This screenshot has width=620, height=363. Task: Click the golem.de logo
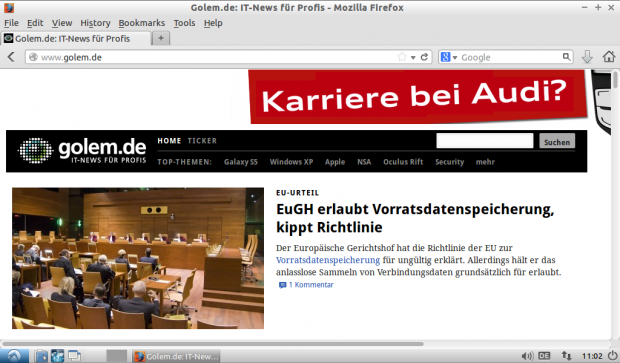pyautogui.click(x=82, y=151)
